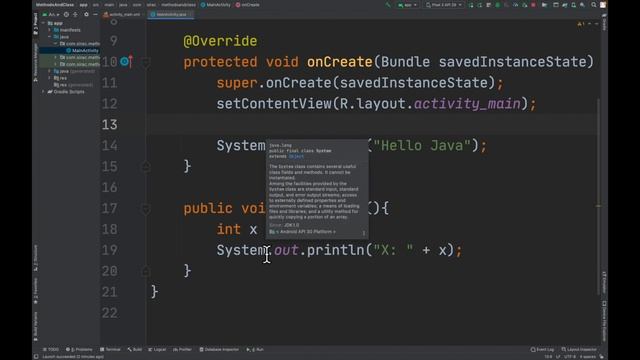Viewport: 640px width, 360px height.
Task: Open the Problems tool window
Action: (x=79, y=349)
